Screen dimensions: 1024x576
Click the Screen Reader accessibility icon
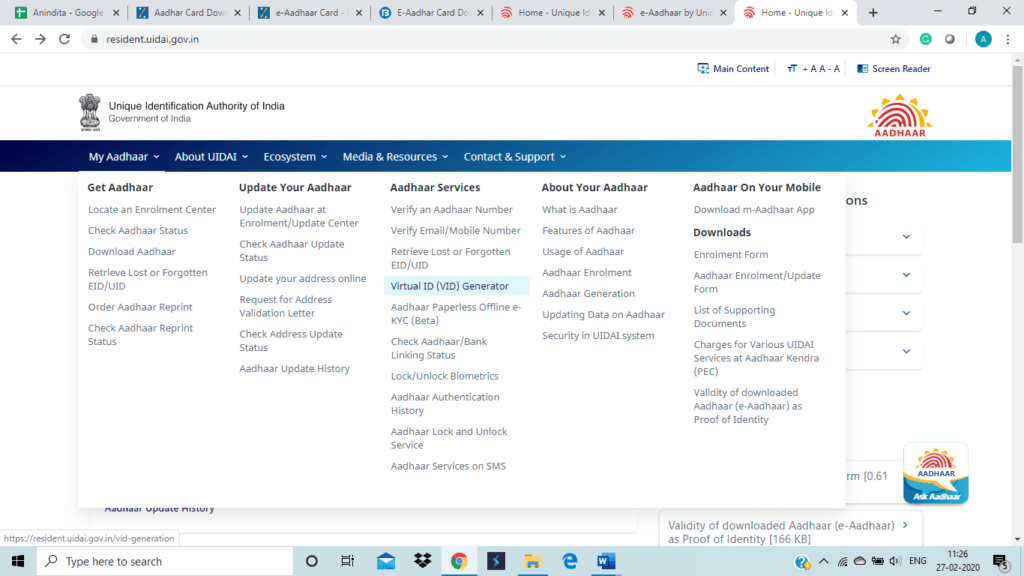point(863,69)
